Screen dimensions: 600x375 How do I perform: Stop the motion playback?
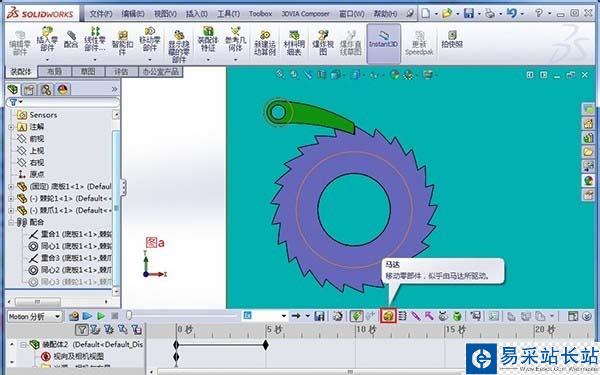tap(114, 316)
